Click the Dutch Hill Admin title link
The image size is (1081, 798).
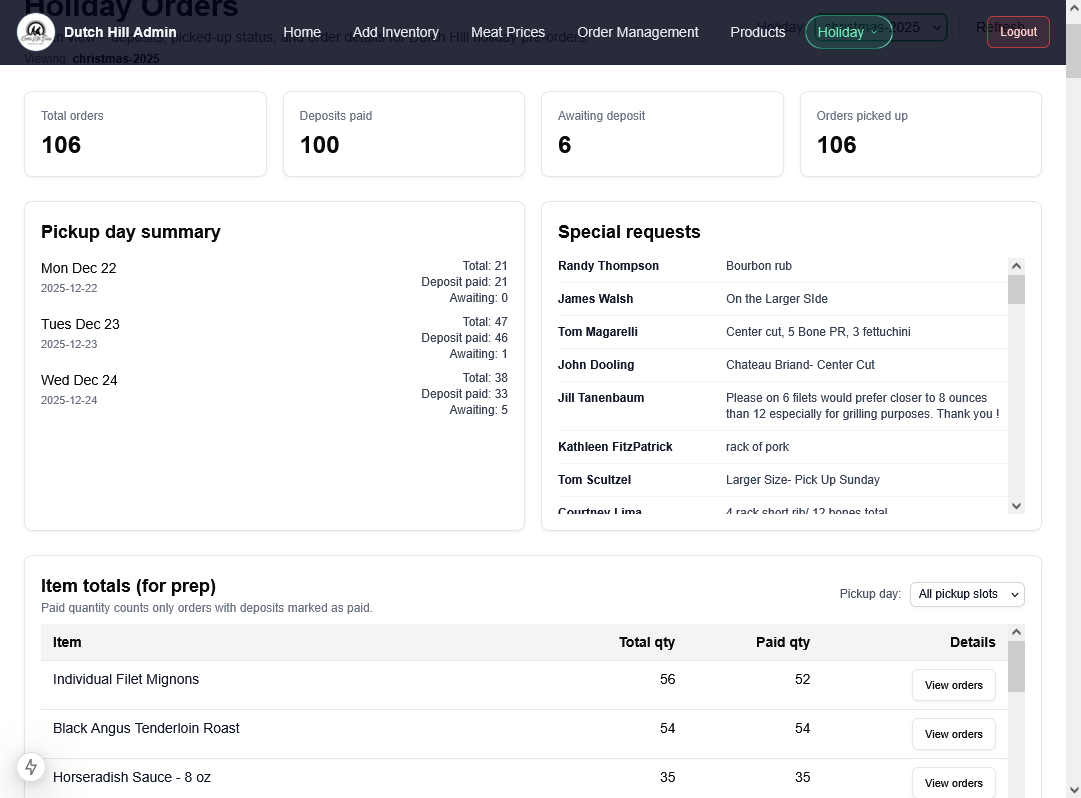coord(120,32)
